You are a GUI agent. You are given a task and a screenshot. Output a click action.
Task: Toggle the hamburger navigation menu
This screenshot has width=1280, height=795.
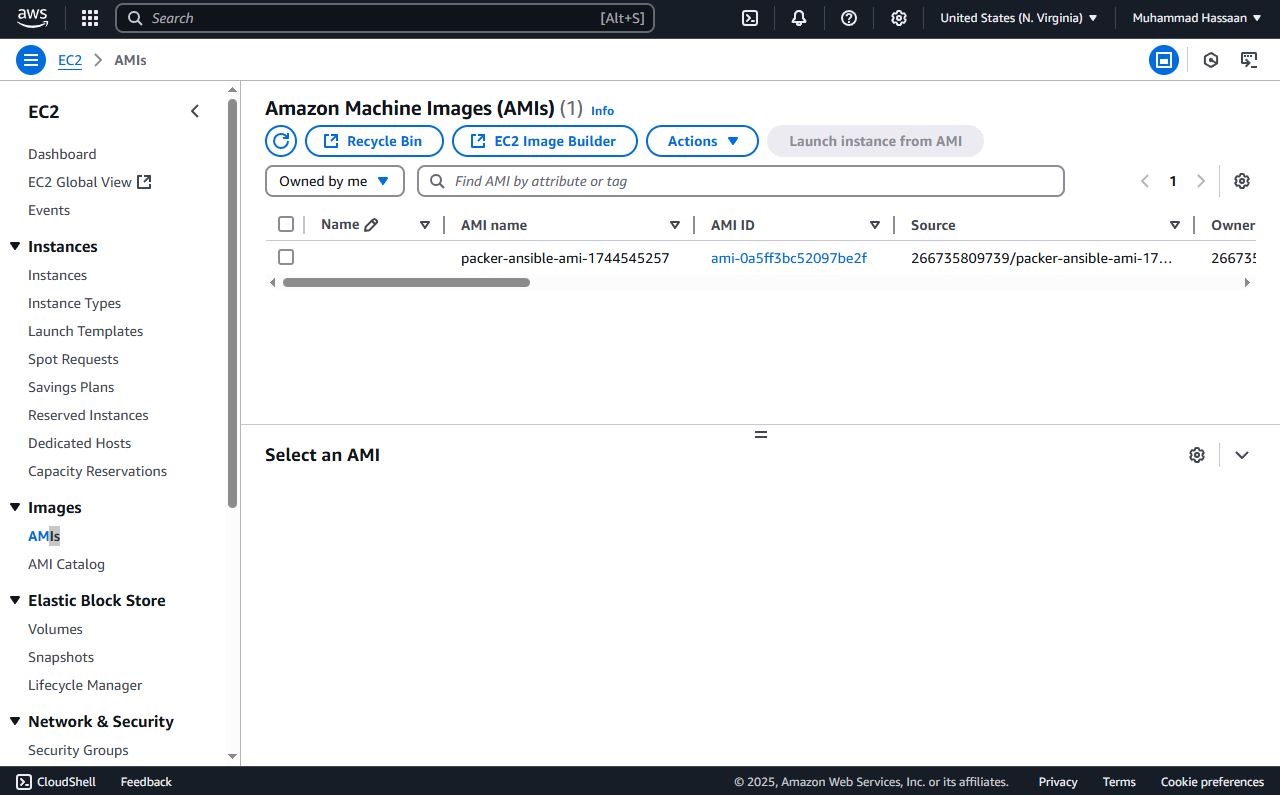pyautogui.click(x=31, y=60)
